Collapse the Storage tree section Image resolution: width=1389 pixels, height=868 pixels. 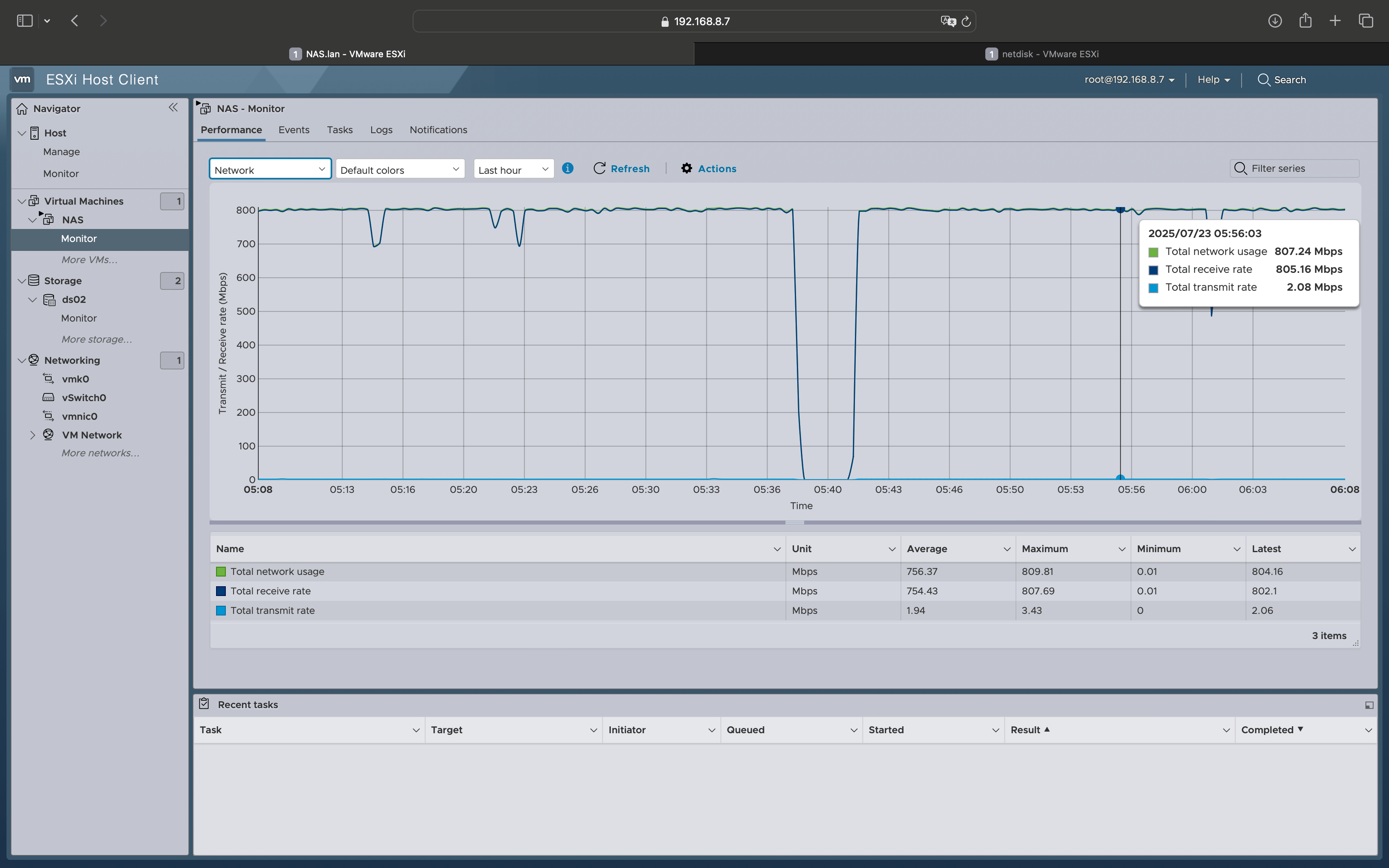(22, 281)
